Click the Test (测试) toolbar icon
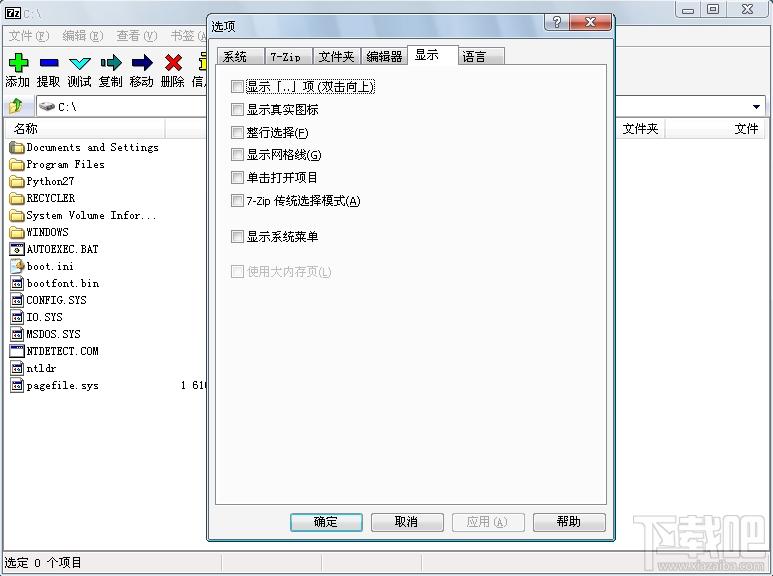773x576 pixels. pos(79,63)
